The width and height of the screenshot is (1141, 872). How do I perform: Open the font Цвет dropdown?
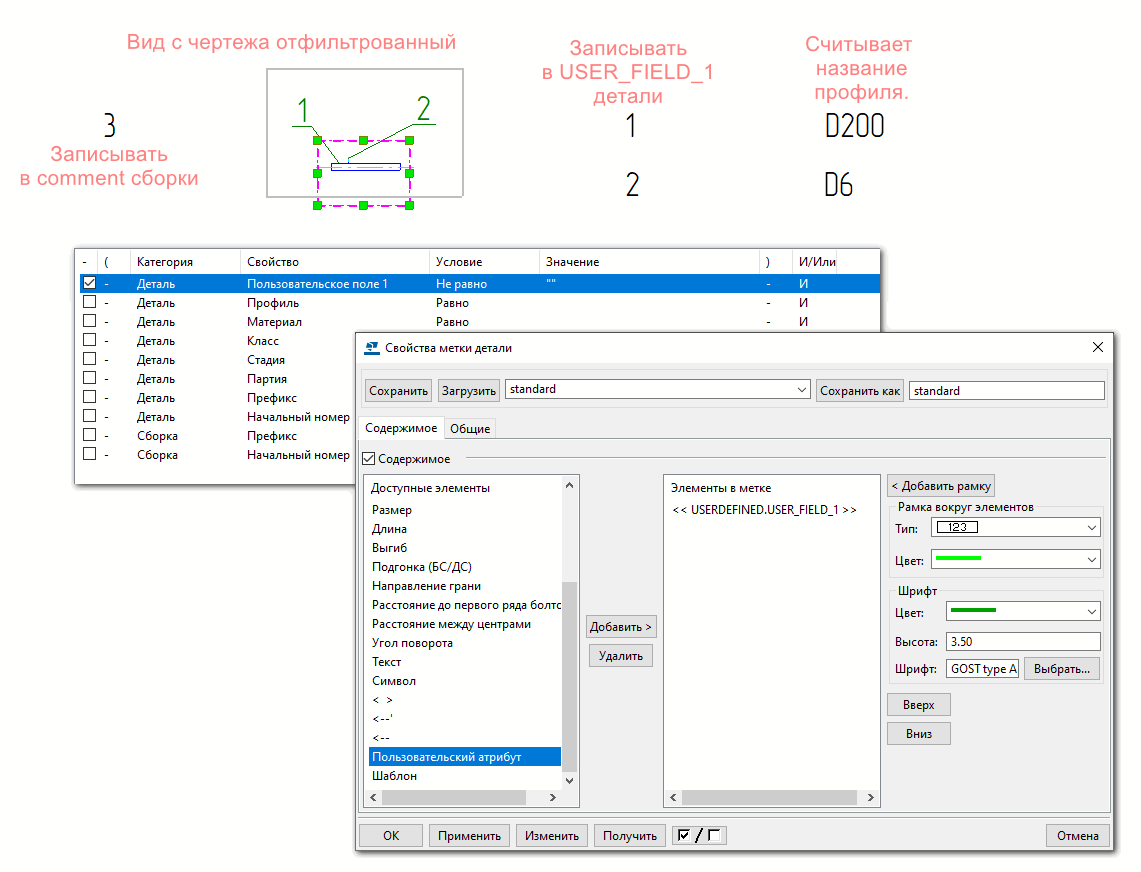(x=1092, y=612)
